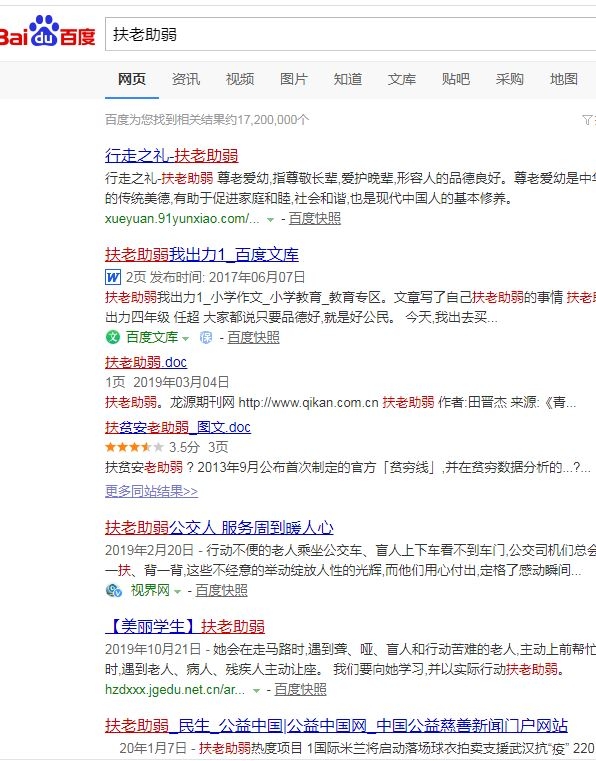This screenshot has width=596, height=761.
Task: Expand dropdown arrow beside hzdxxx.jgedu.net.cn
Action: point(256,691)
